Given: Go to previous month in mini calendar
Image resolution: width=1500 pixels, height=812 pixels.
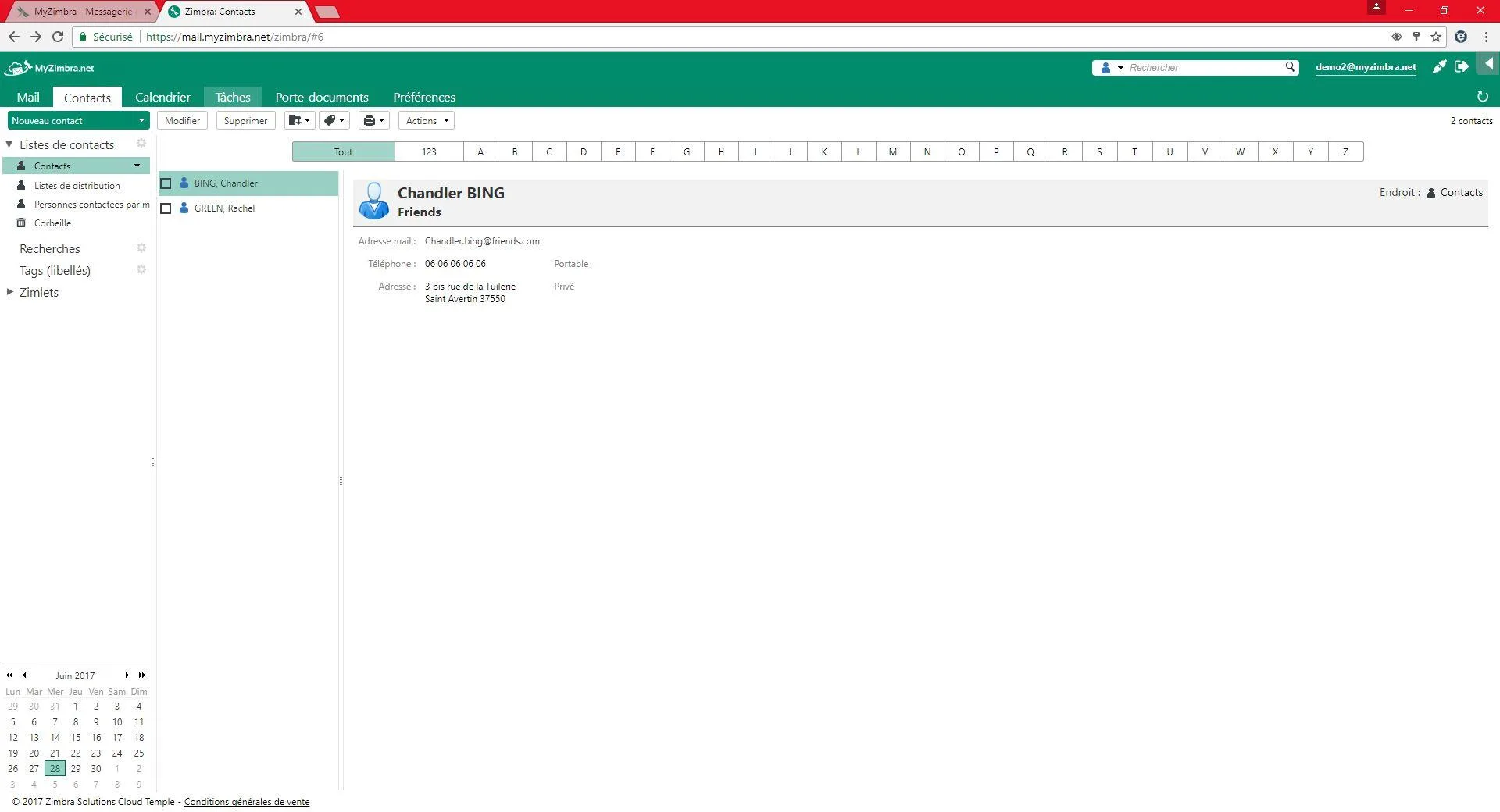Looking at the screenshot, I should click(x=24, y=675).
